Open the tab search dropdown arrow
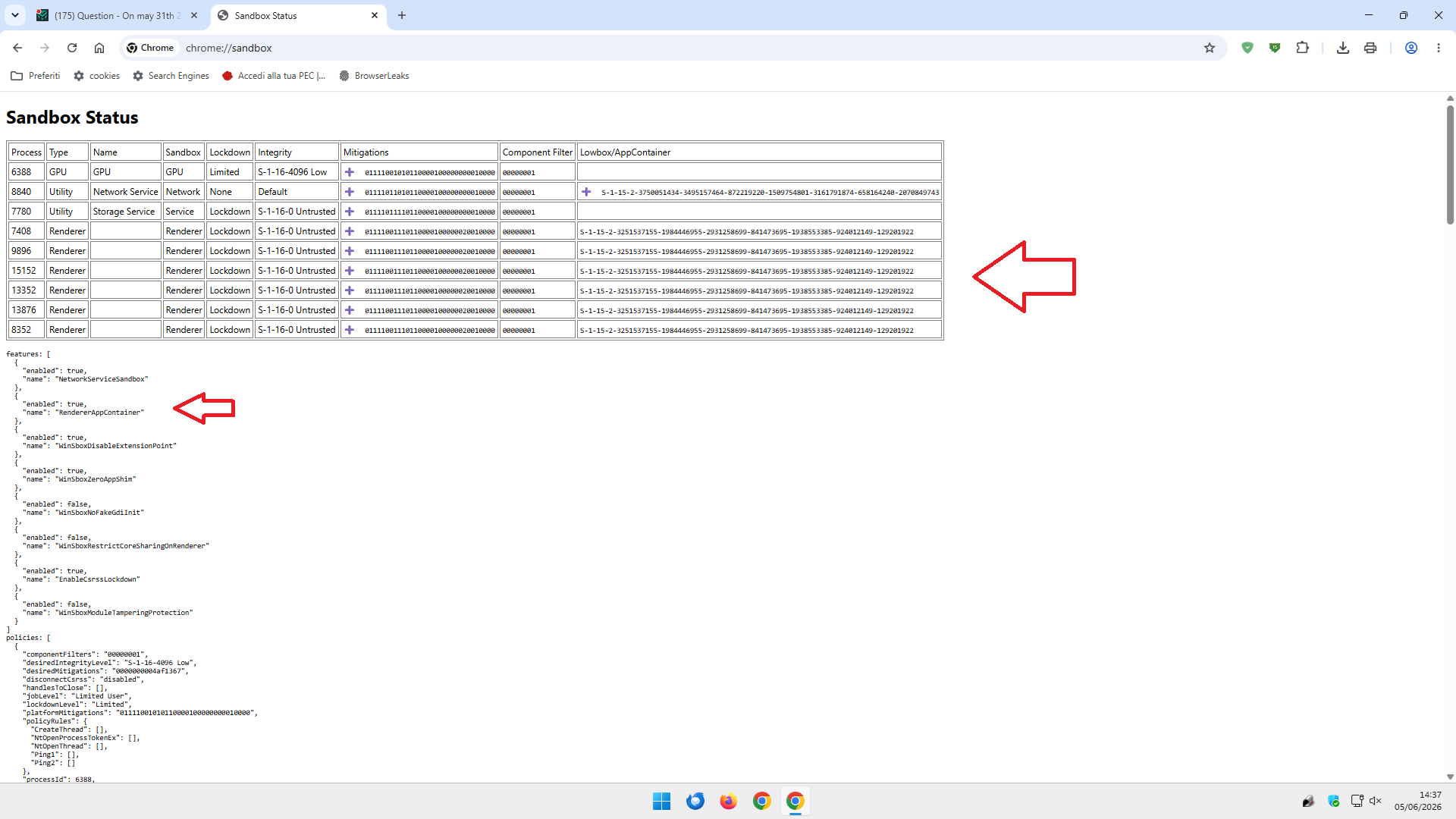 pos(15,15)
